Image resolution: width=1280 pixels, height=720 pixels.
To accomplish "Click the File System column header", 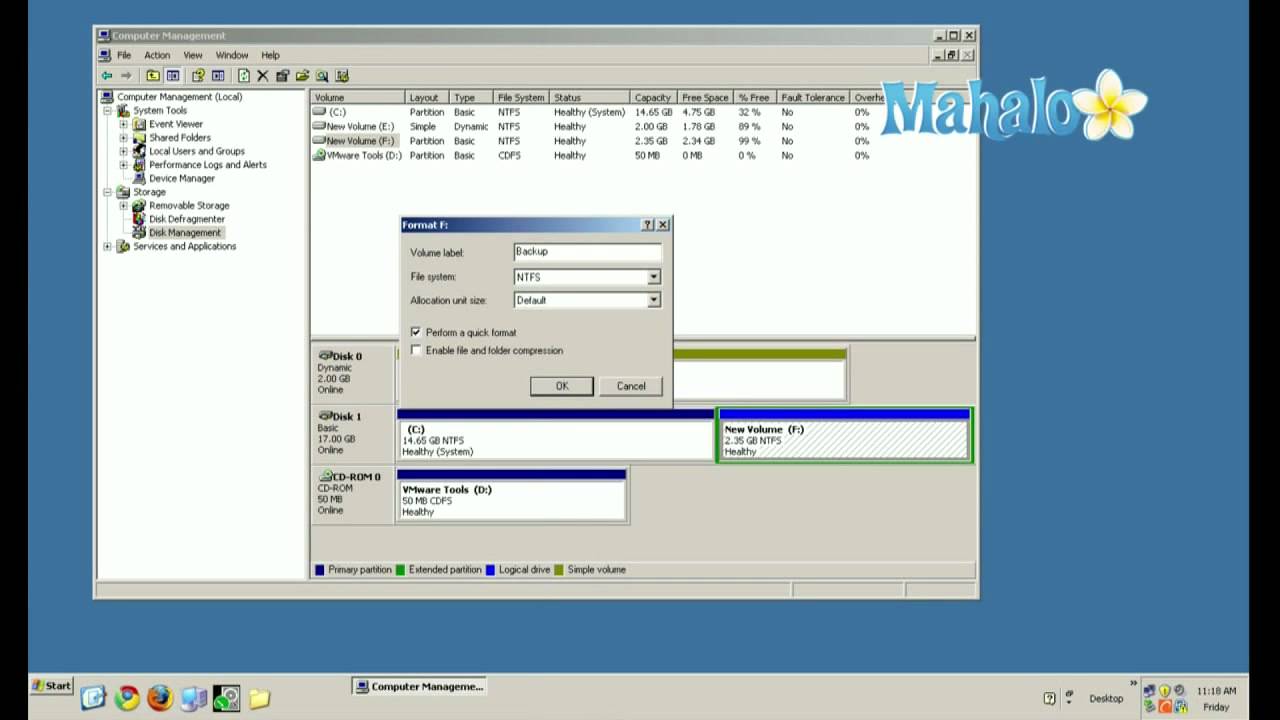I will click(x=521, y=98).
